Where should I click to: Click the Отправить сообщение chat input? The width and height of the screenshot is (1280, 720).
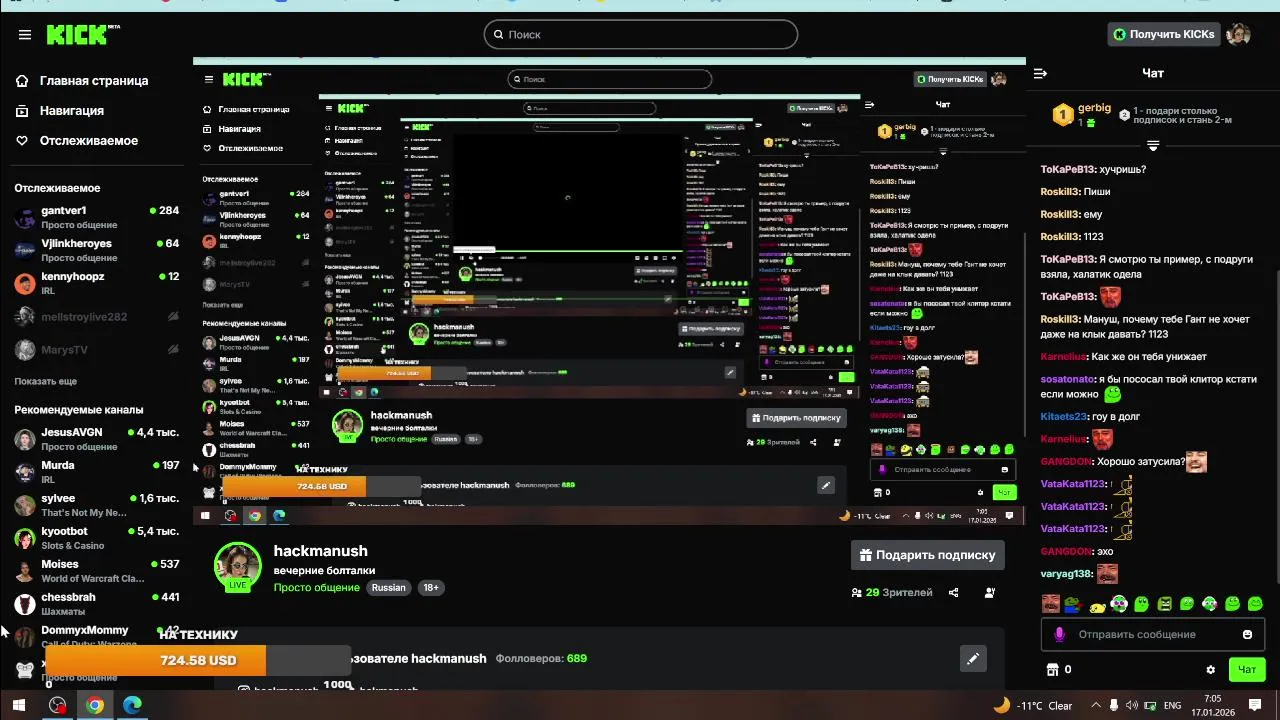(x=1152, y=635)
